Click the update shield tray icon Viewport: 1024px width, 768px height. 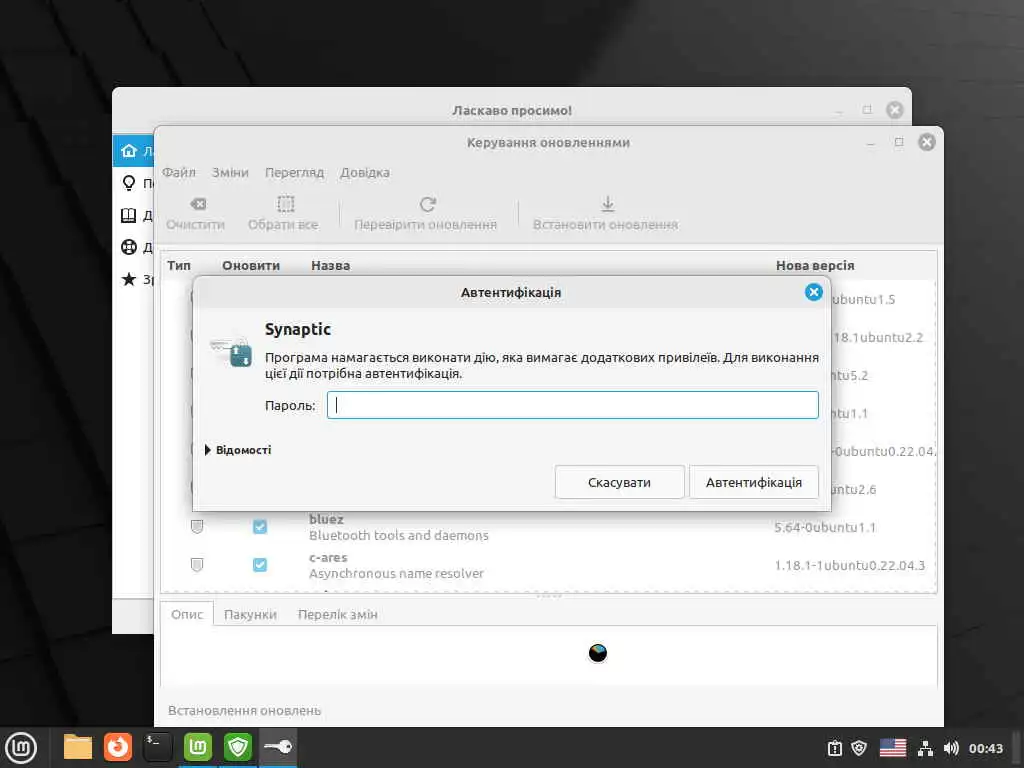click(859, 748)
